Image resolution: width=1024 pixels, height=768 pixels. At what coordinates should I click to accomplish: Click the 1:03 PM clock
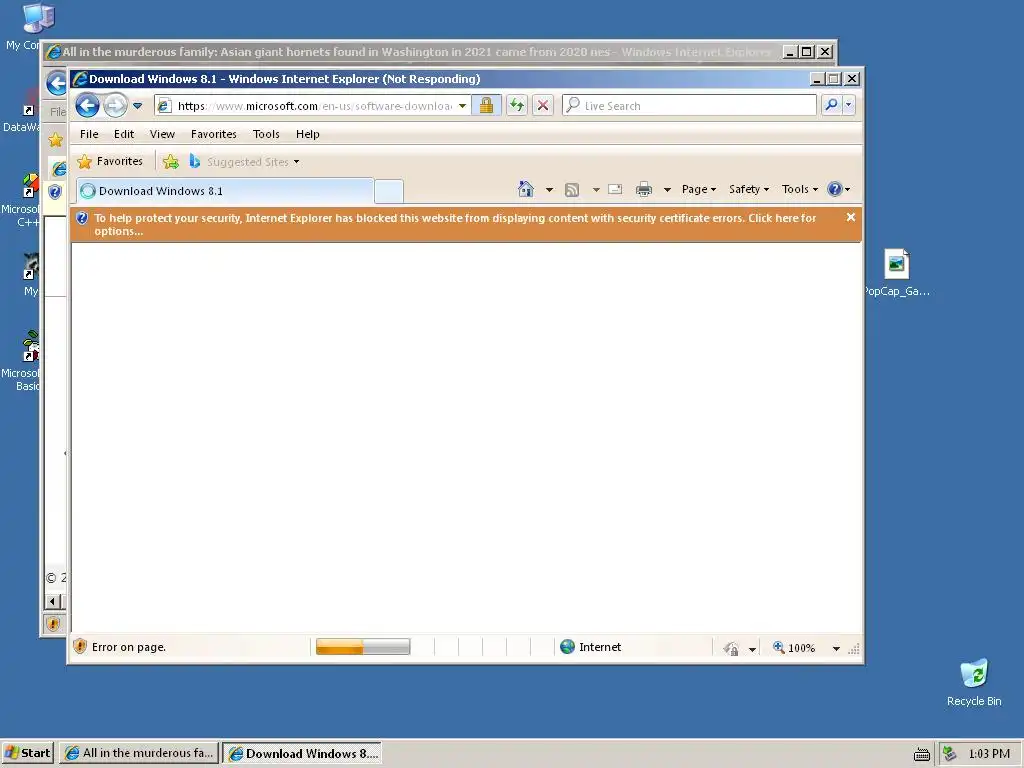click(989, 754)
